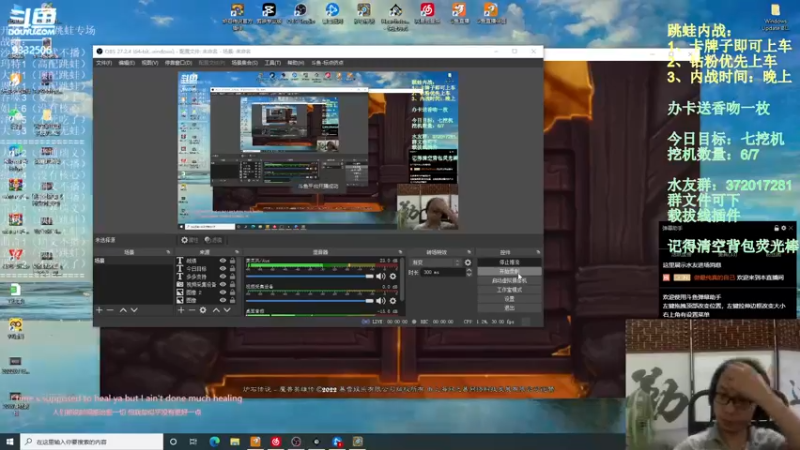
Task: Move the scene down in the scenes list
Action: [x=134, y=310]
